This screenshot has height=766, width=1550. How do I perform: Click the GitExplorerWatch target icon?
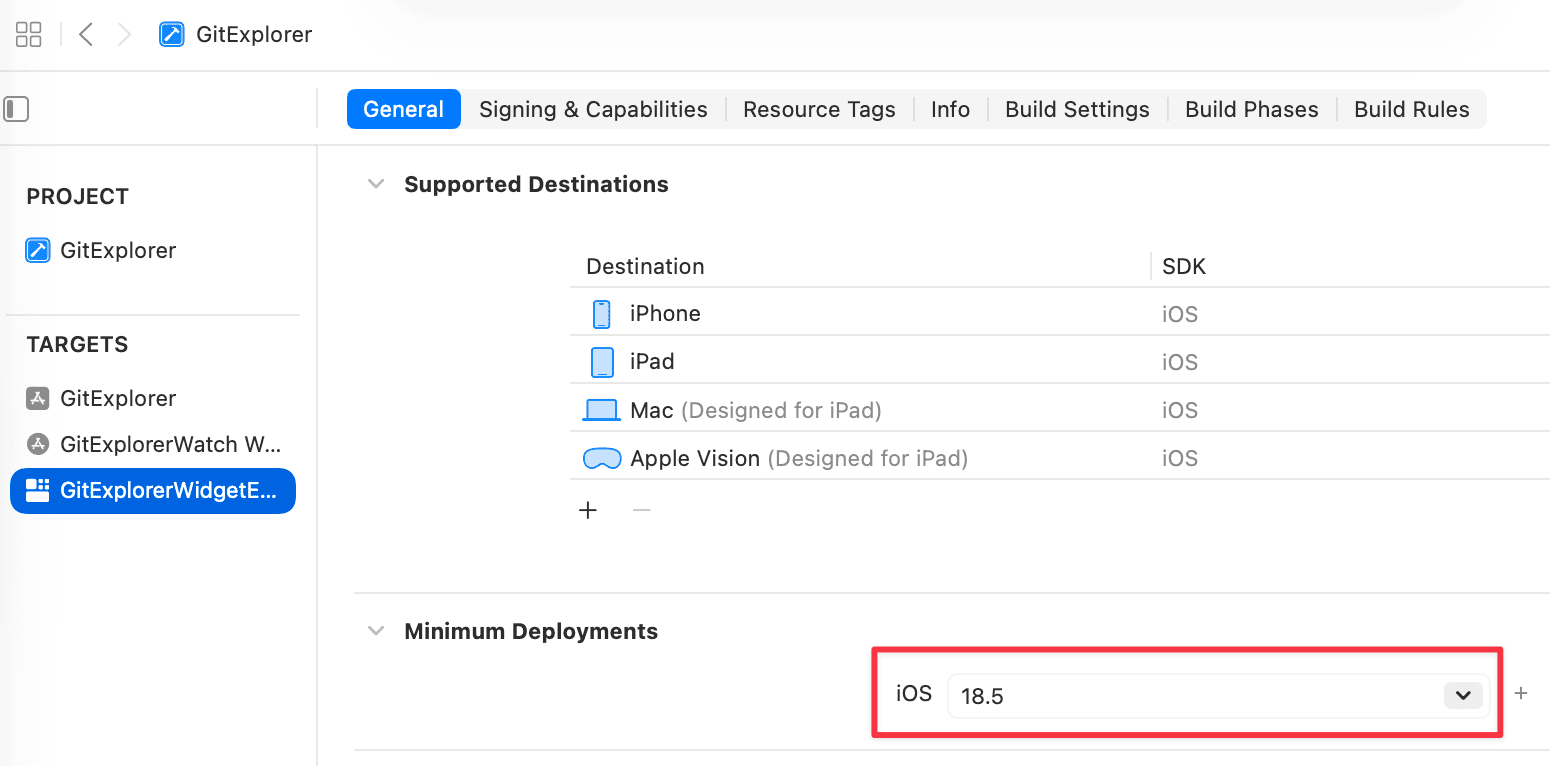(37, 444)
